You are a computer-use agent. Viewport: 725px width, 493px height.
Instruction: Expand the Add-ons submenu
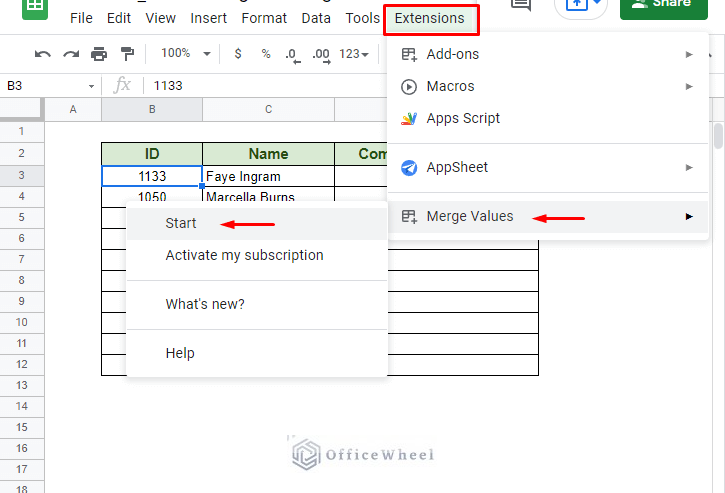pyautogui.click(x=547, y=55)
